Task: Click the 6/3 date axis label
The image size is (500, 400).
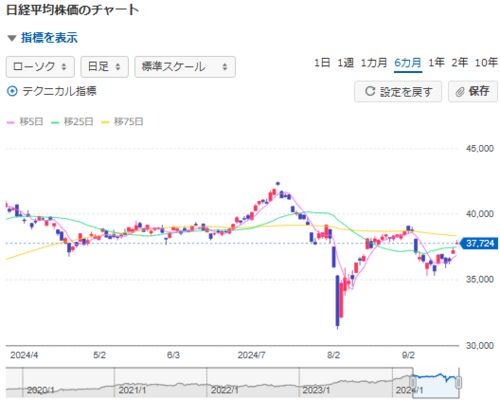Action: pyautogui.click(x=173, y=355)
